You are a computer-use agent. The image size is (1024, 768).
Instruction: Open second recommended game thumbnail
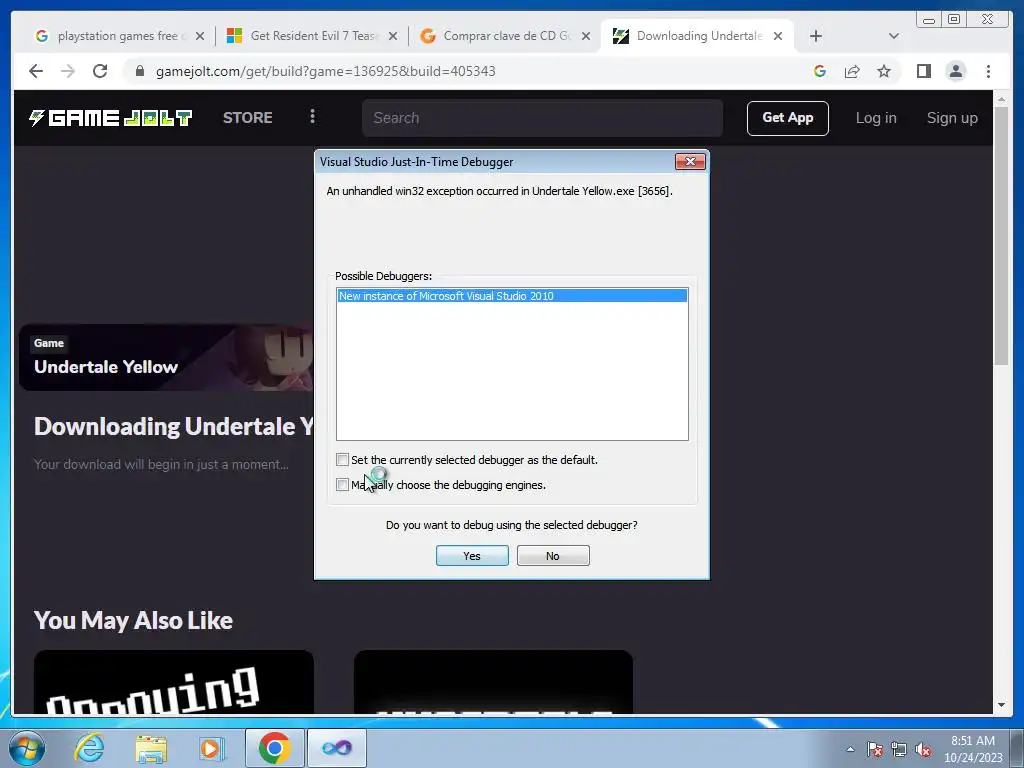tap(493, 682)
